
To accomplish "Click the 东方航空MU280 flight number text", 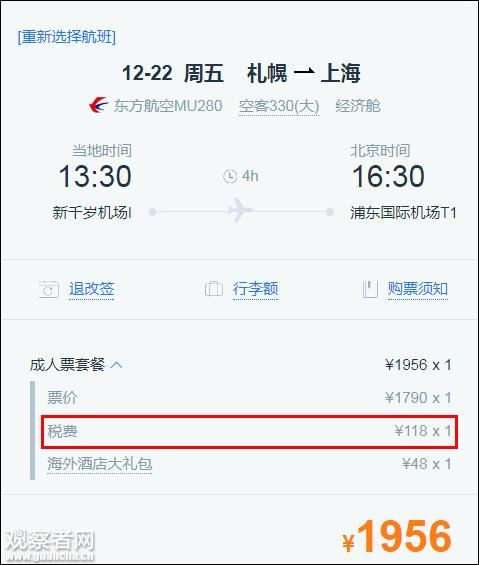I will click(168, 106).
